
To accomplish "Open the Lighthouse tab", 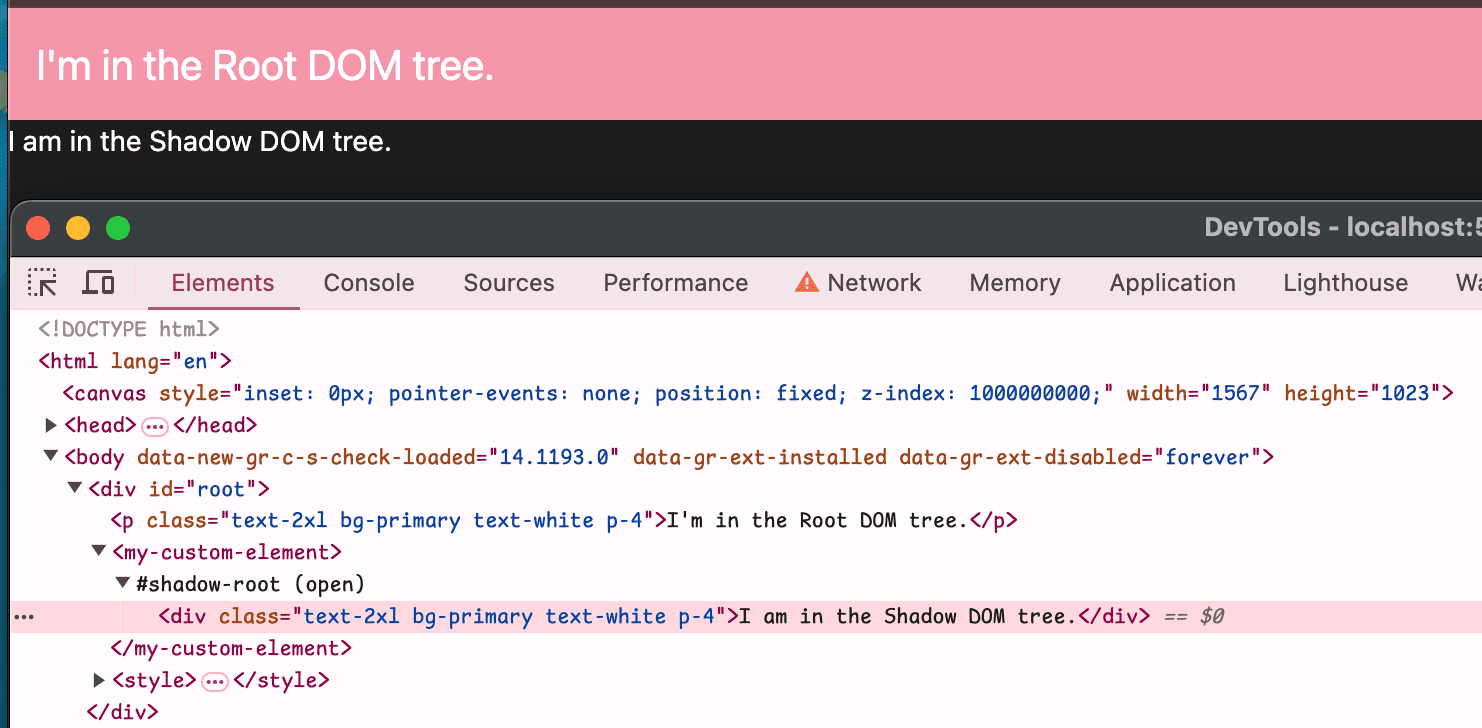I will (1345, 283).
